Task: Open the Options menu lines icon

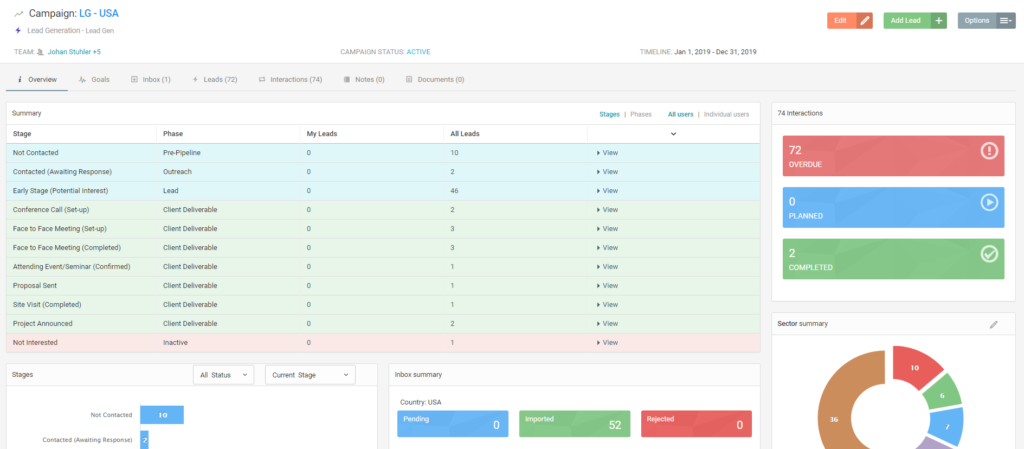Action: [1006, 20]
